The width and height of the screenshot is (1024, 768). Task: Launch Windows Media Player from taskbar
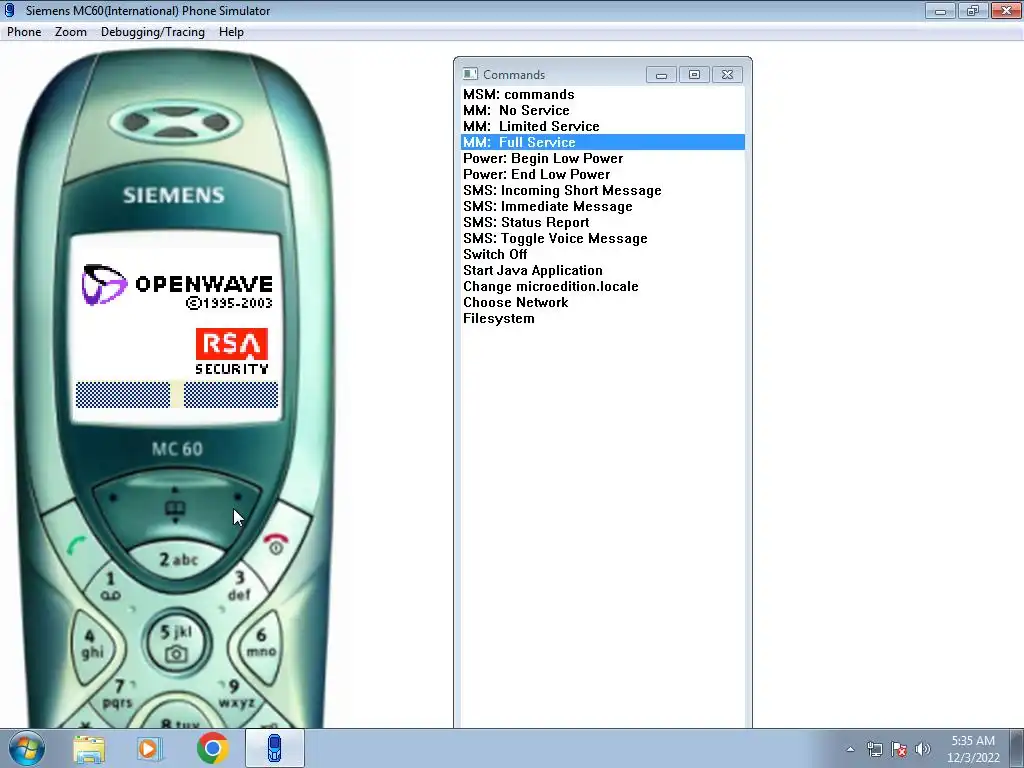(149, 748)
